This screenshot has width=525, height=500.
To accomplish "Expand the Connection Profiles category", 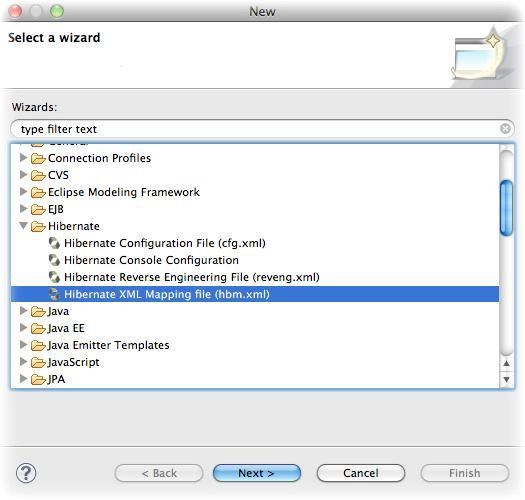I will pos(23,157).
